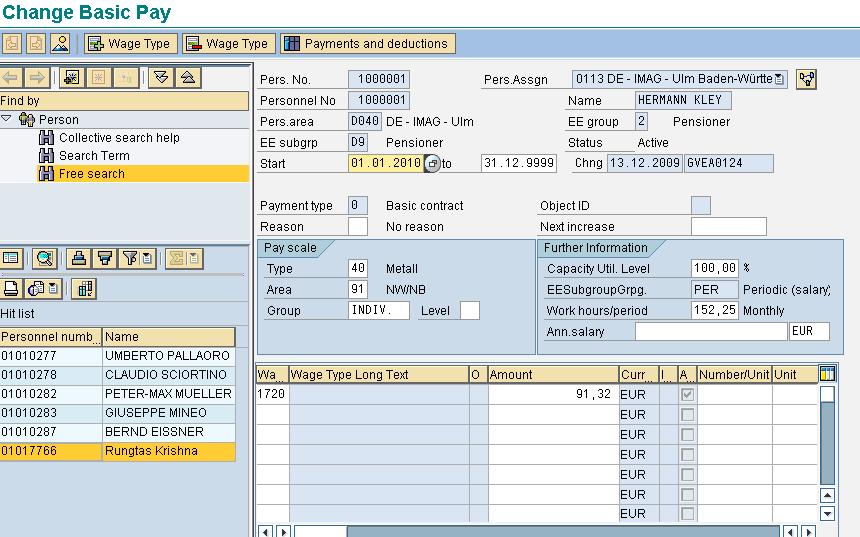Image resolution: width=860 pixels, height=537 pixels.
Task: Click the Payments and deductions button
Action: (x=367, y=44)
